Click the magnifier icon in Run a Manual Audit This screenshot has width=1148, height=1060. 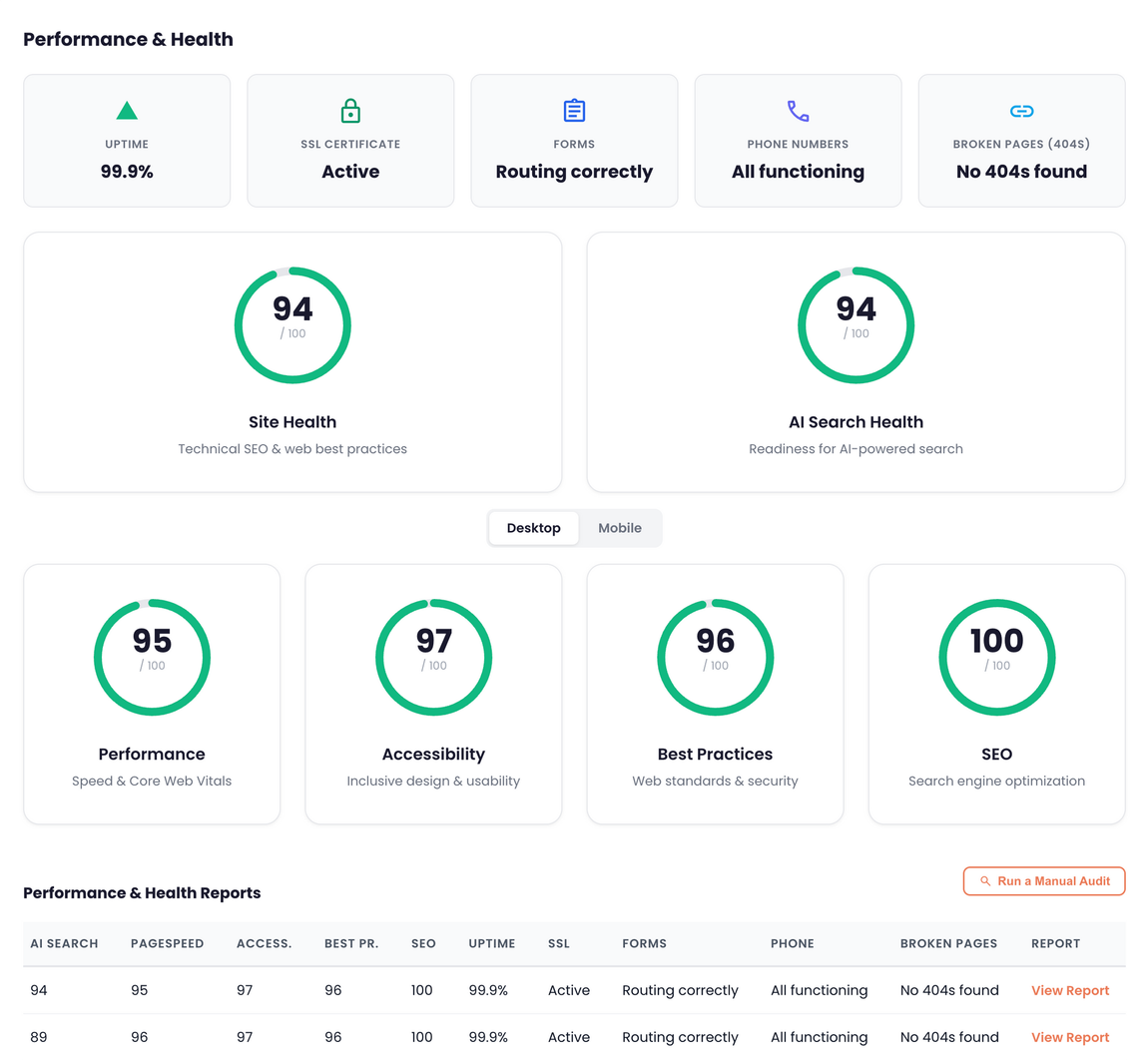pos(983,881)
